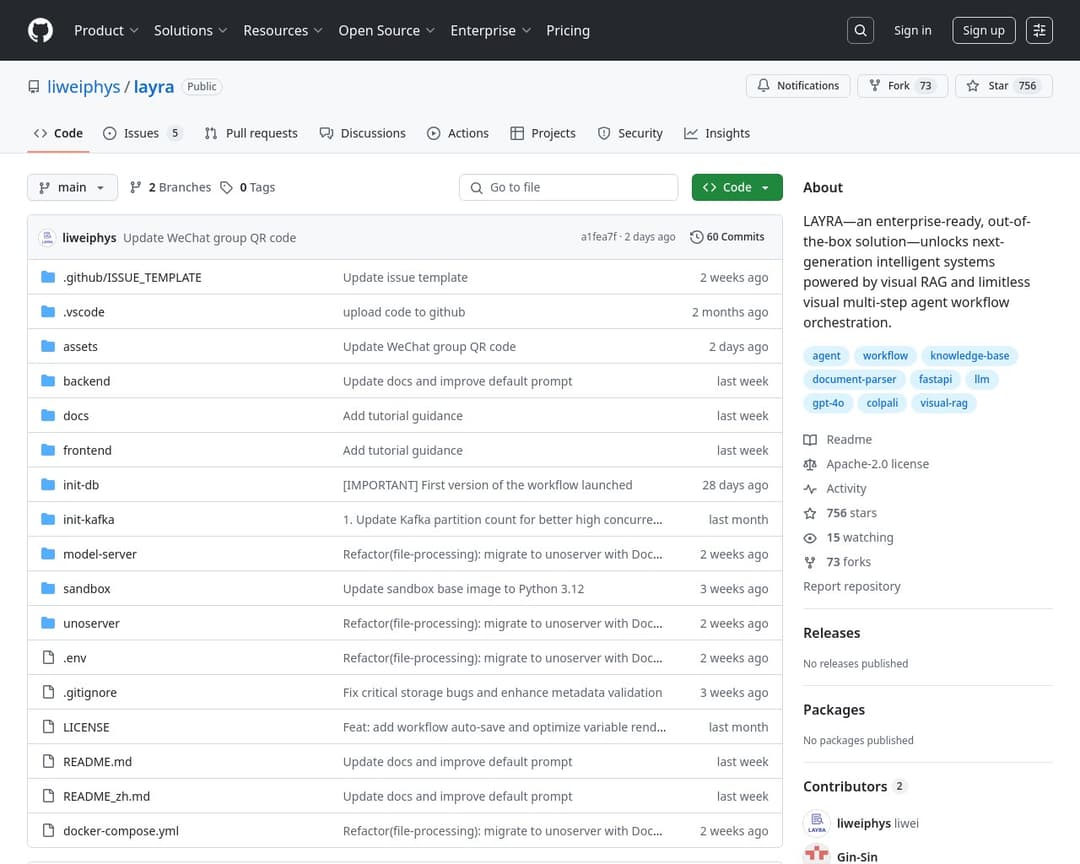Click the Sign up button

click(x=984, y=30)
